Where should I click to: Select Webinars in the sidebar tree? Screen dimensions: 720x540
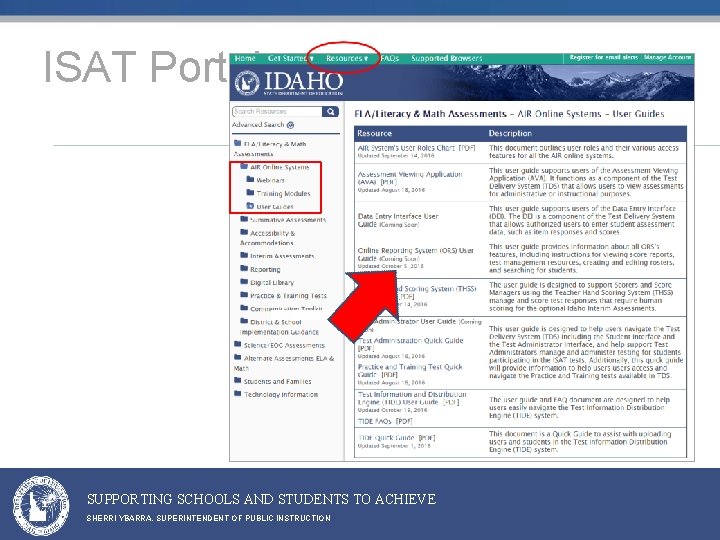[270, 180]
